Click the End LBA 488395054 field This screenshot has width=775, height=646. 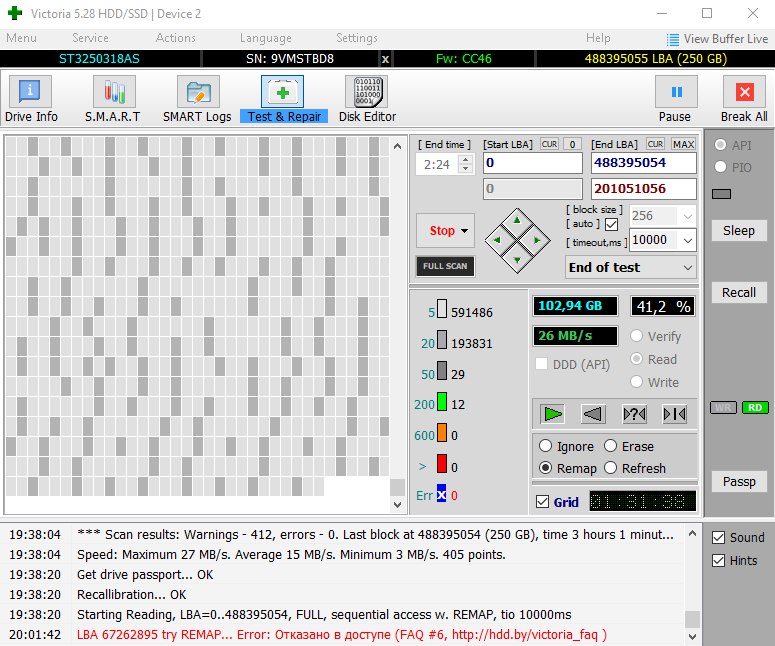point(644,163)
